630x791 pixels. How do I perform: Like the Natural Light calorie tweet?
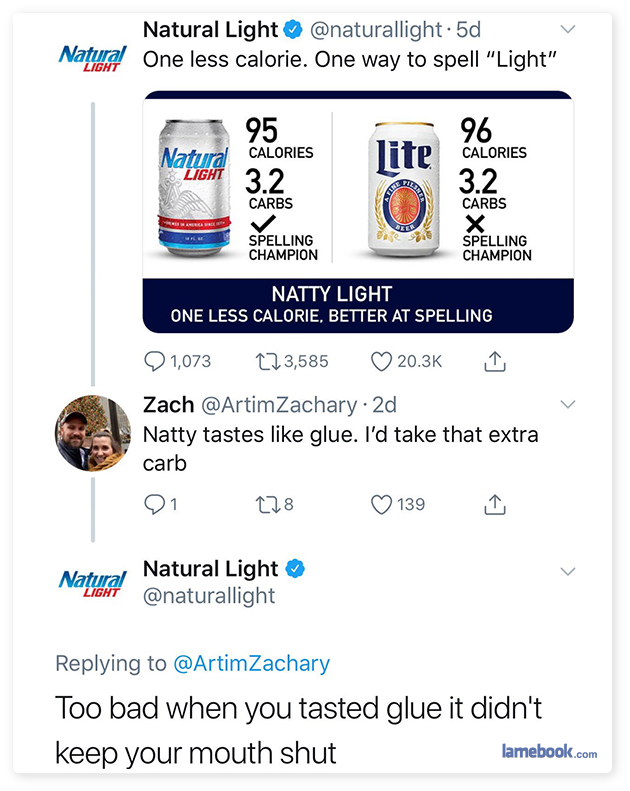tap(381, 361)
